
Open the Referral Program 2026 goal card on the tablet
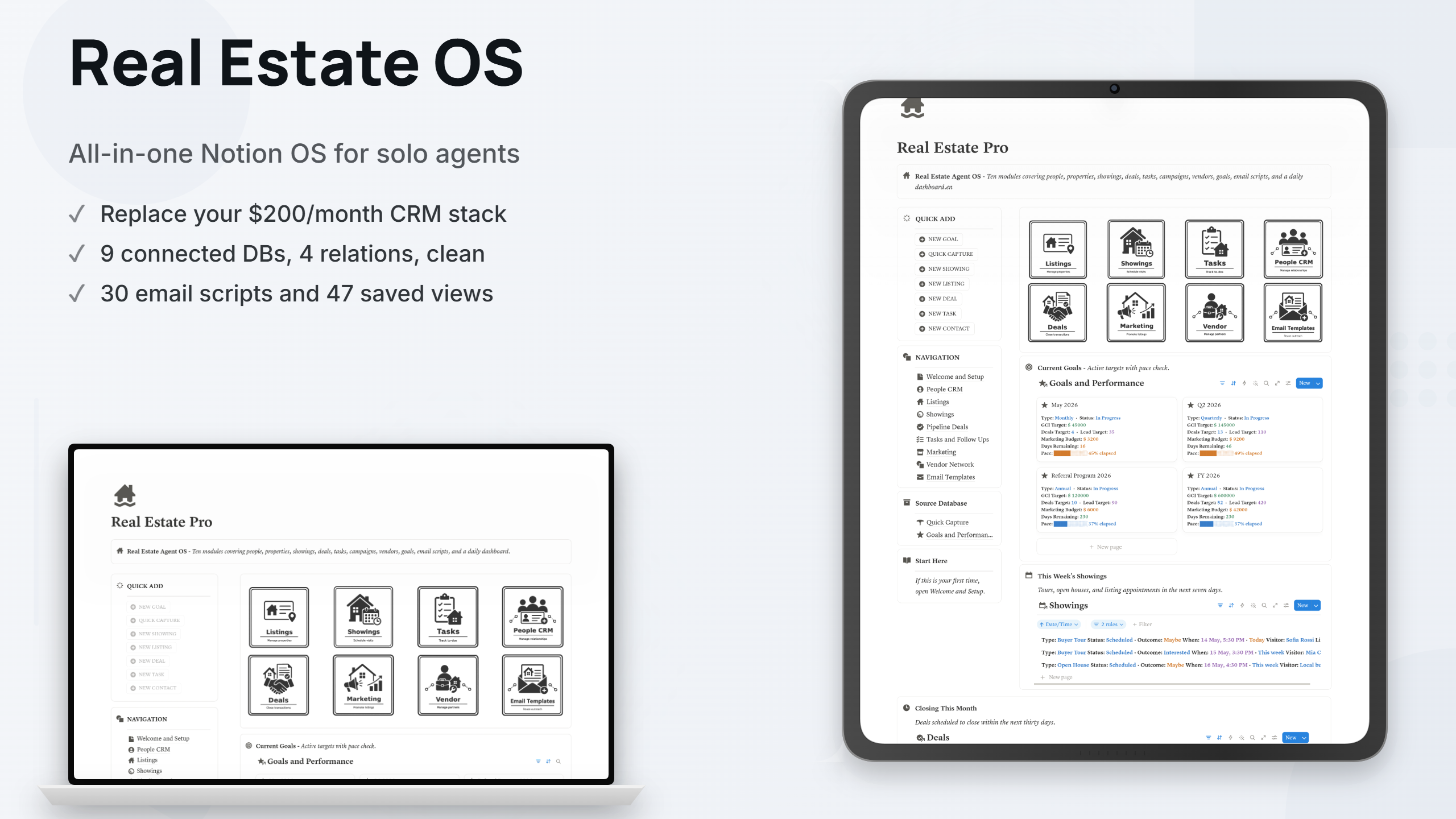pos(1106,500)
